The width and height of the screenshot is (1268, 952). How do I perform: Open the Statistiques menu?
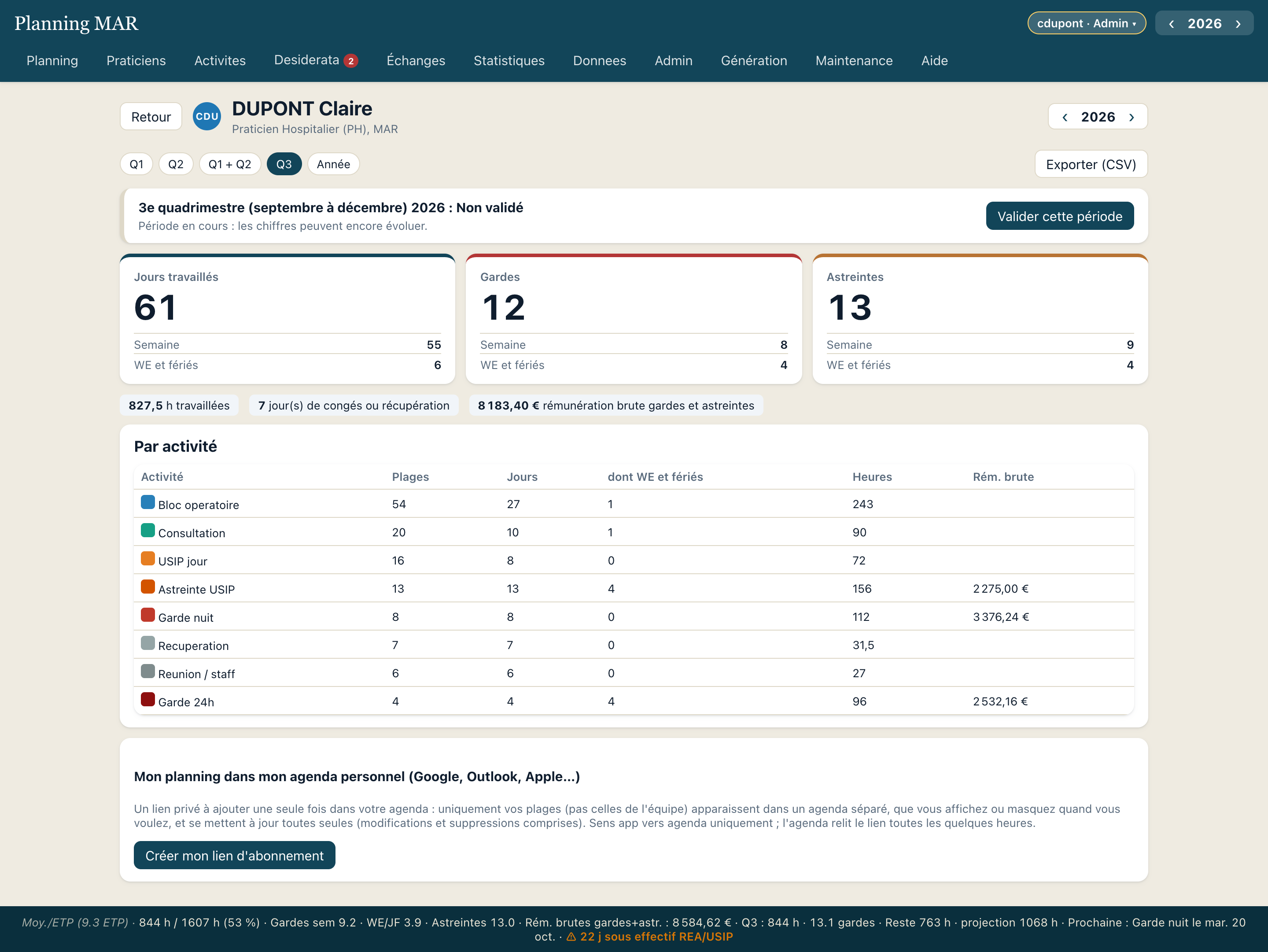pos(509,61)
